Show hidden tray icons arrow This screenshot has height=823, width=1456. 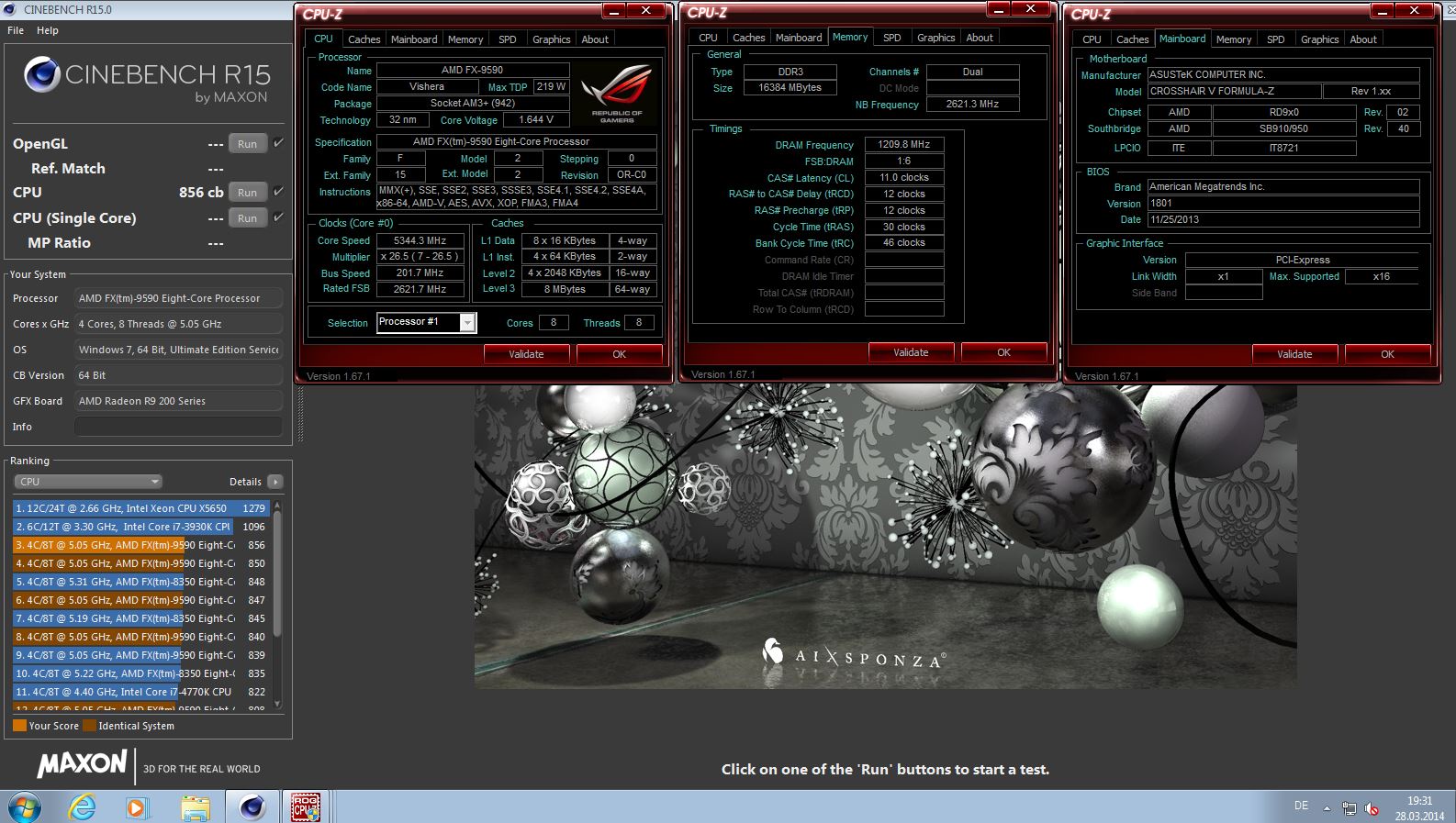point(1327,808)
